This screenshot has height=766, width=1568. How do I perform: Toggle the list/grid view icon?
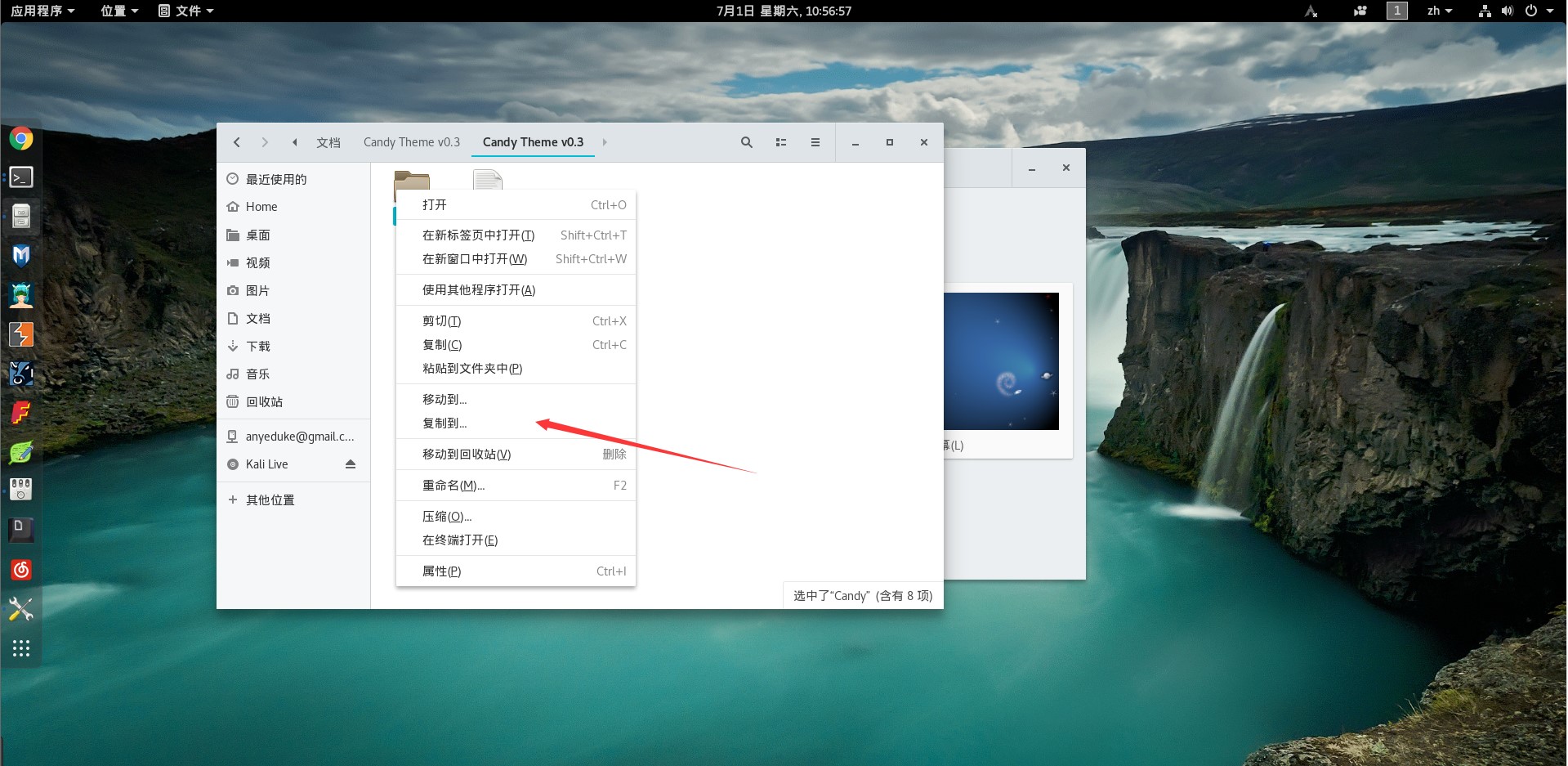pos(780,142)
